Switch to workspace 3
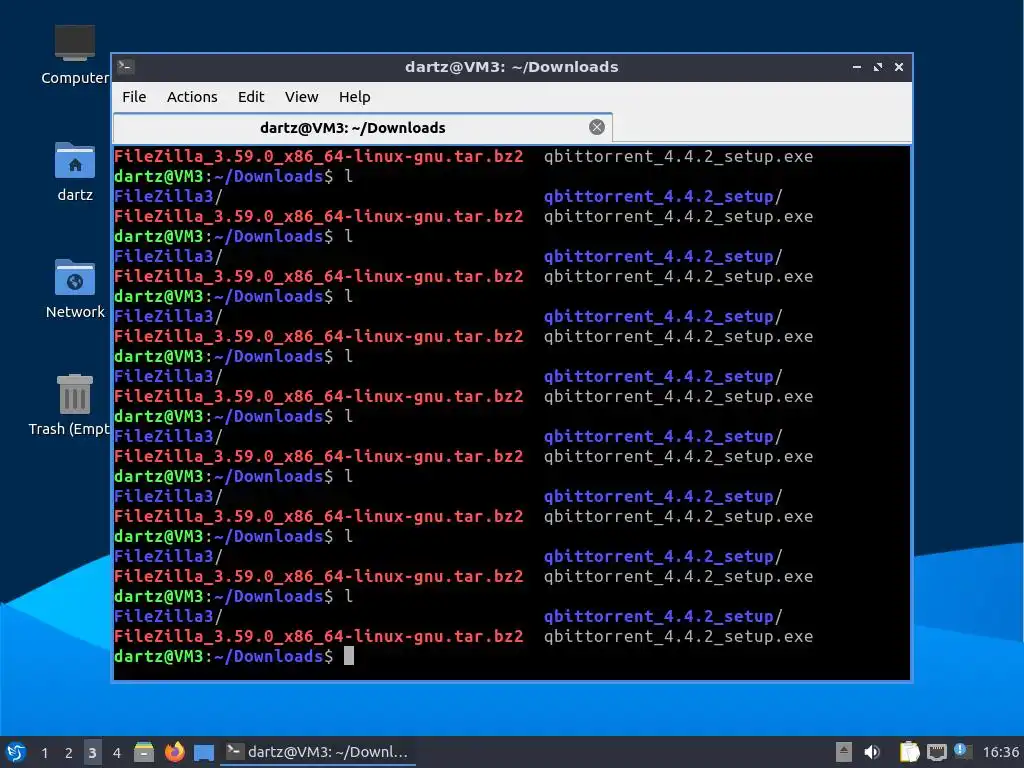This screenshot has height=768, width=1024. [x=92, y=752]
